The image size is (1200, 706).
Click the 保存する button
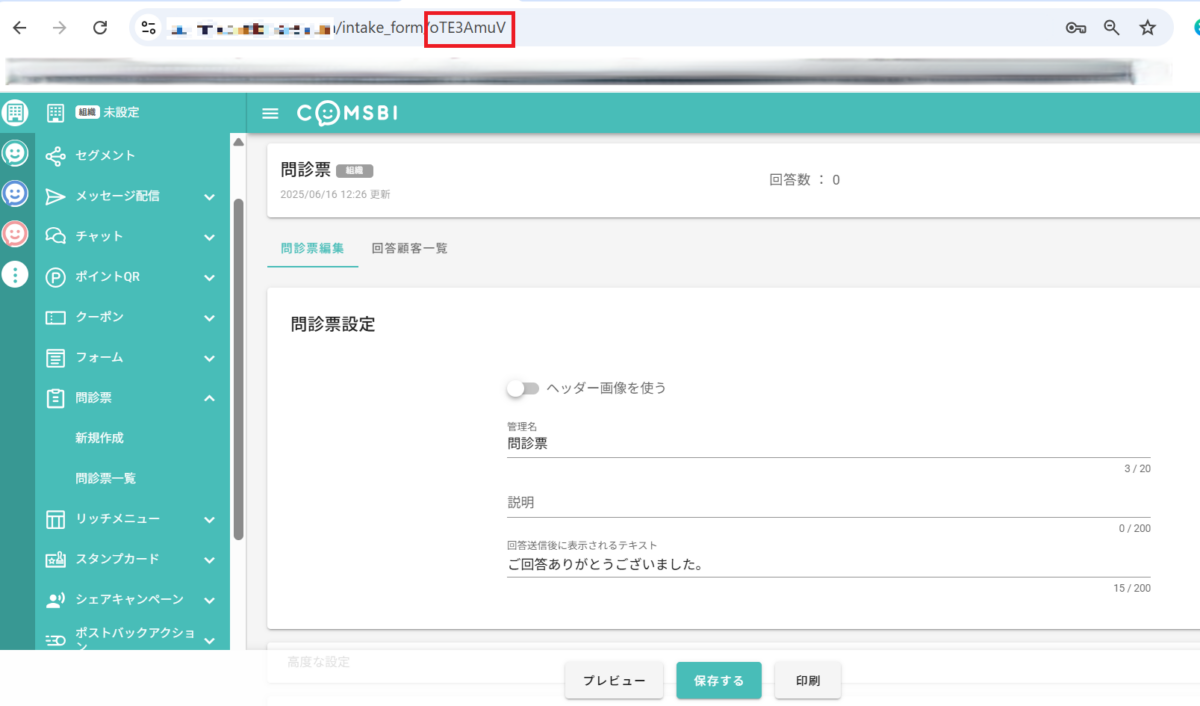(719, 681)
